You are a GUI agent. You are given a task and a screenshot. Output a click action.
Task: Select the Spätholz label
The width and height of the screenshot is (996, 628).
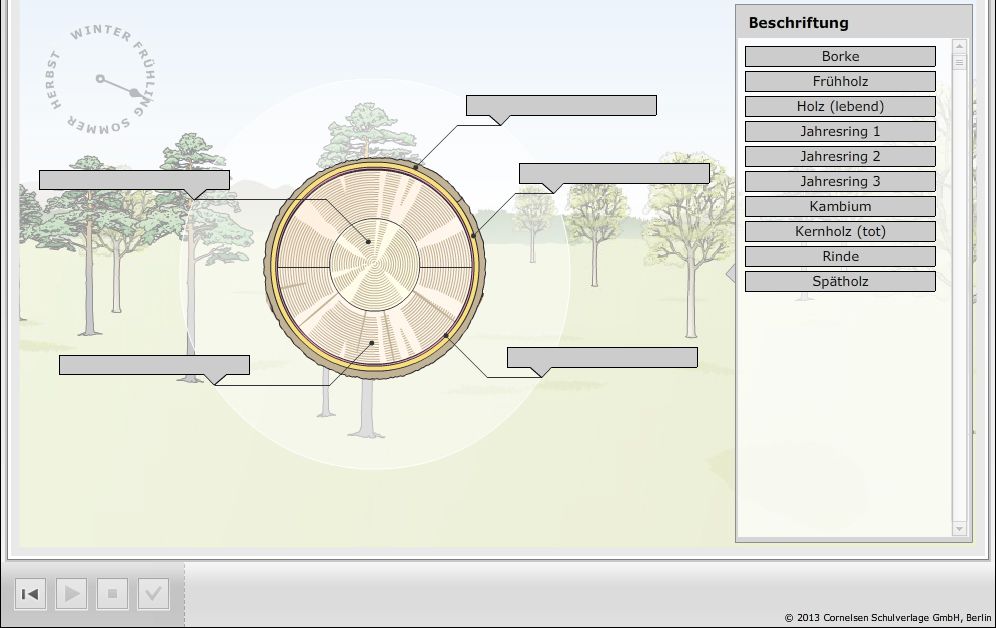pos(840,282)
